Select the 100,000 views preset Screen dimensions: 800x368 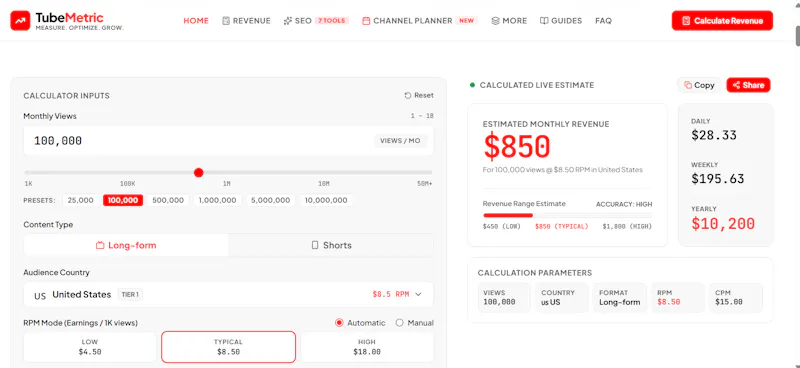[x=123, y=201]
